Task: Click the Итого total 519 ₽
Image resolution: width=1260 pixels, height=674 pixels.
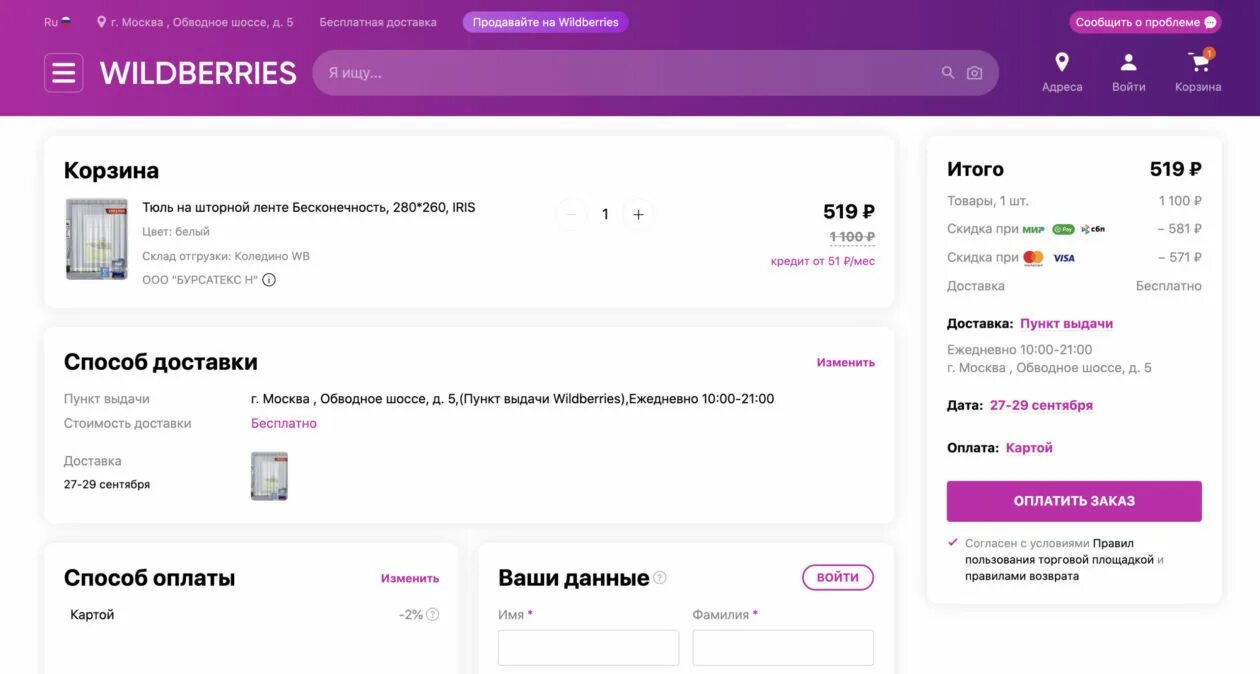Action: pos(1176,169)
